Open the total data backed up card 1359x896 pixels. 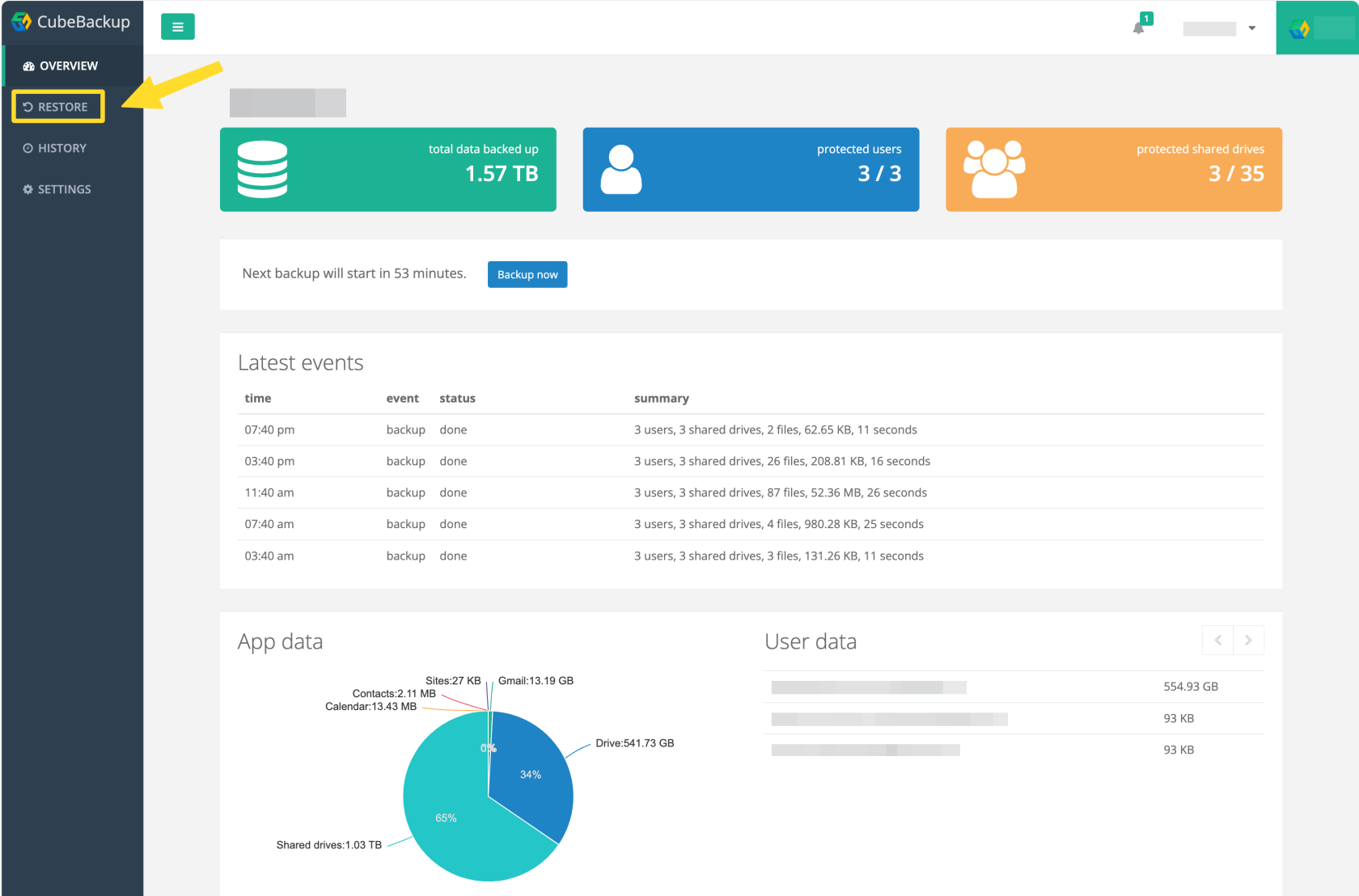[x=388, y=169]
